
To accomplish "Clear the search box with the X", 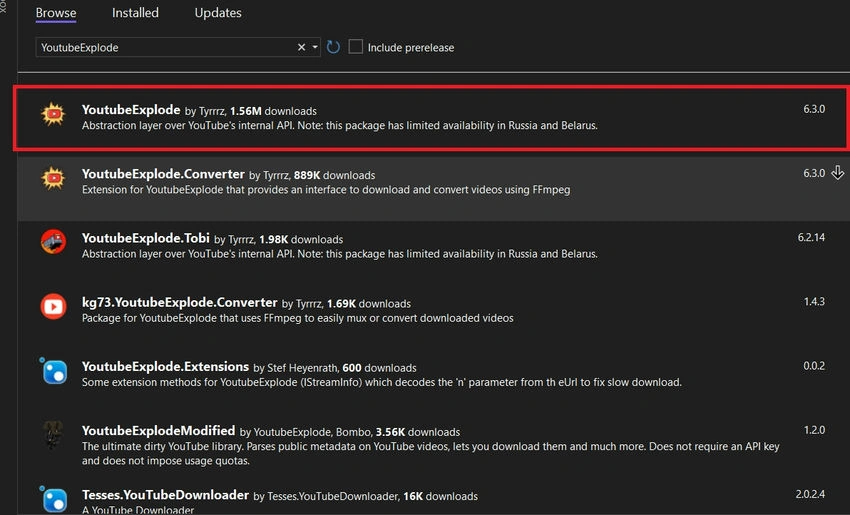I will click(x=301, y=47).
